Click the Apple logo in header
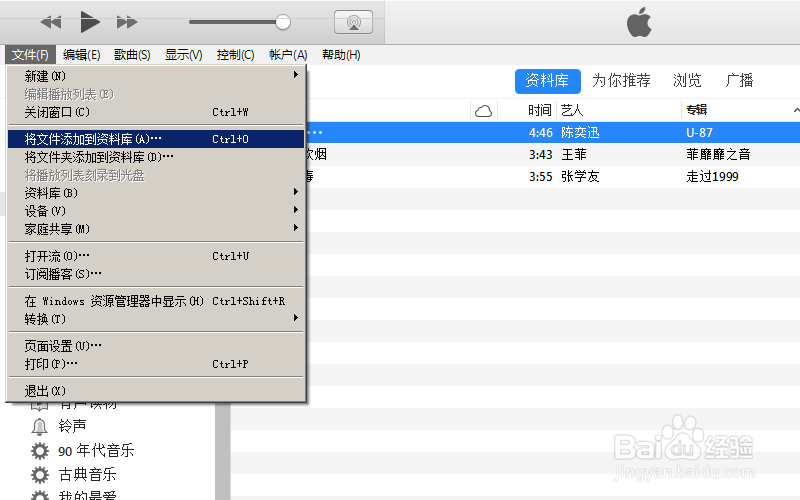Screen dimensions: 800x500 [639, 22]
